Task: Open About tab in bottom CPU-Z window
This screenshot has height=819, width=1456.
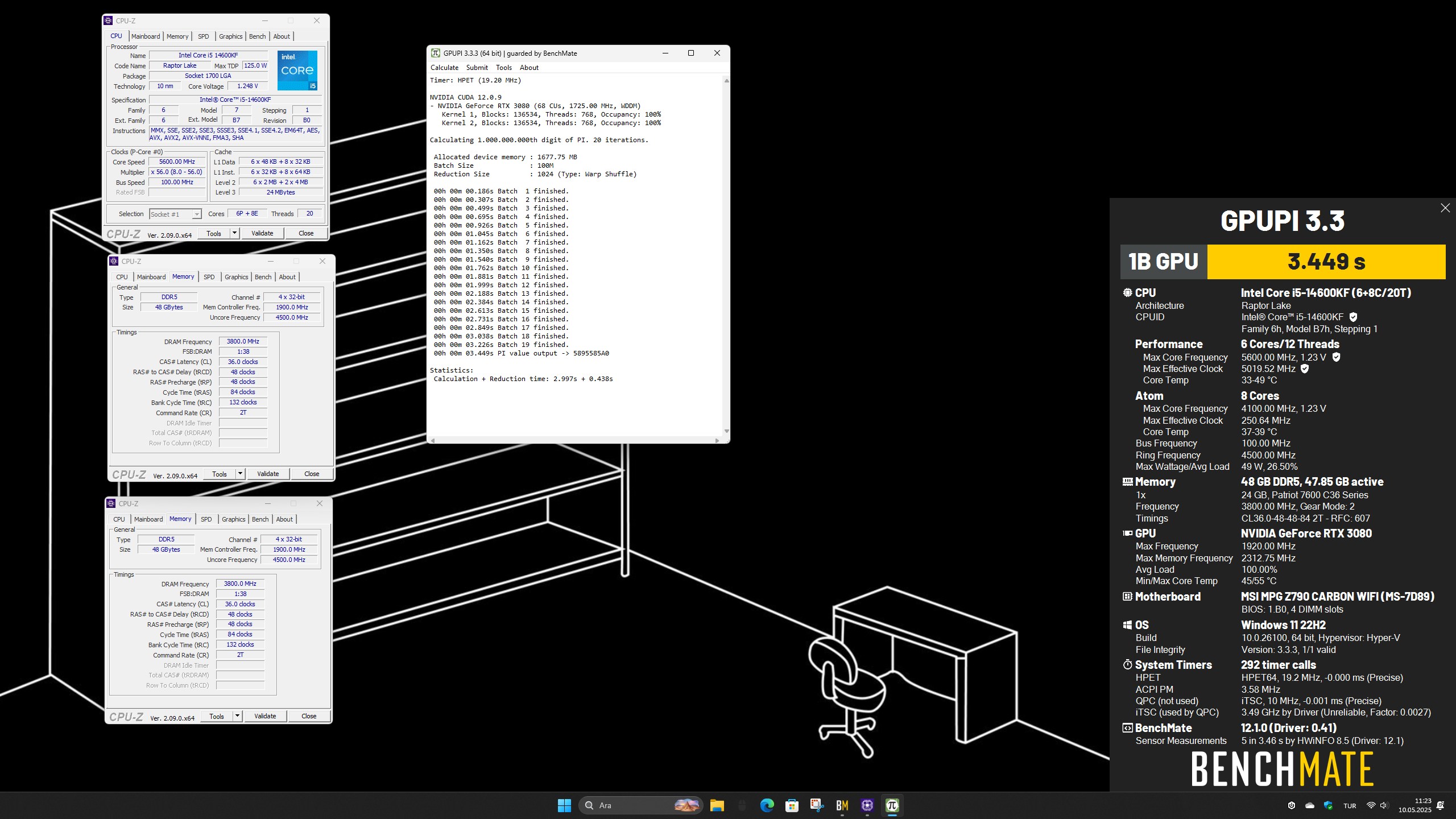Action: (x=284, y=519)
